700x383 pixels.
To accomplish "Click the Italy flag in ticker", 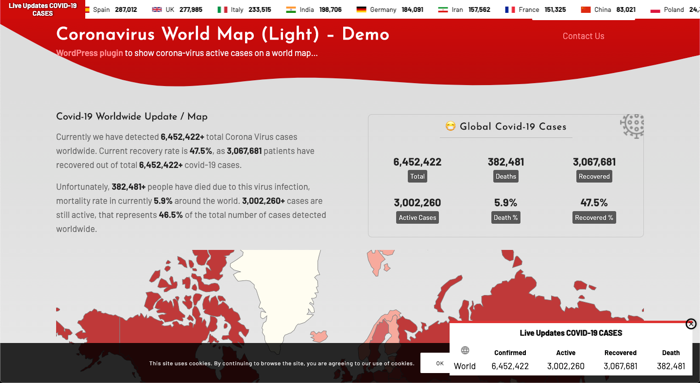I will point(222,9).
